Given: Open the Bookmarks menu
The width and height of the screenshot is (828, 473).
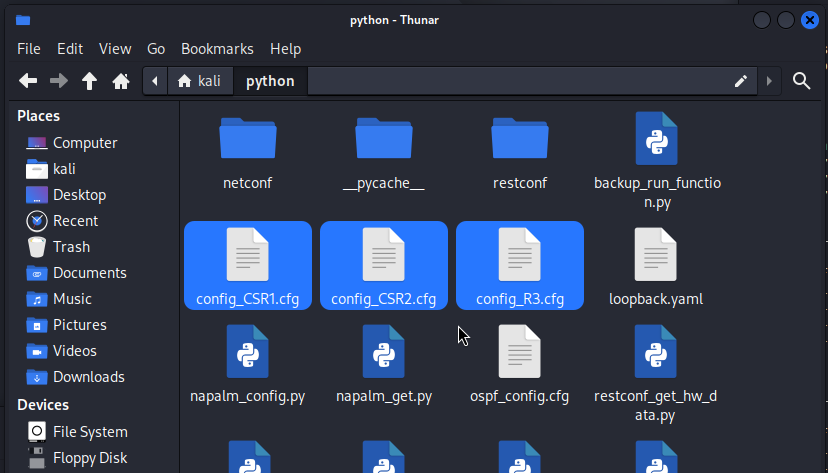Looking at the screenshot, I should pyautogui.click(x=217, y=49).
